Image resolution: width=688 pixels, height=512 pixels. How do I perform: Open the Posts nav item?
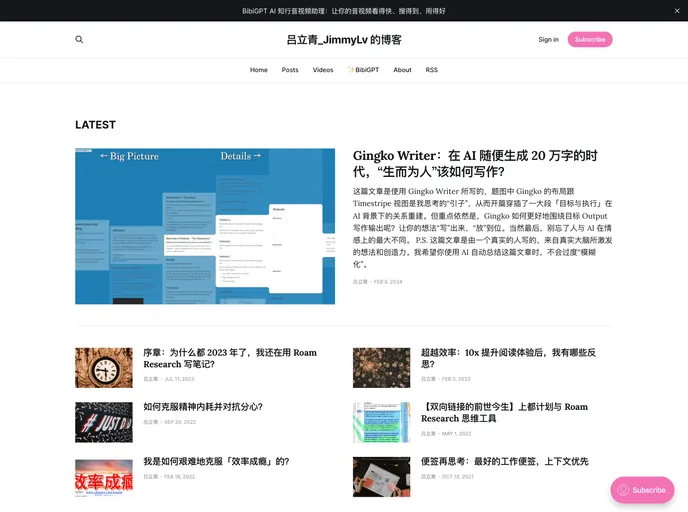pos(290,70)
